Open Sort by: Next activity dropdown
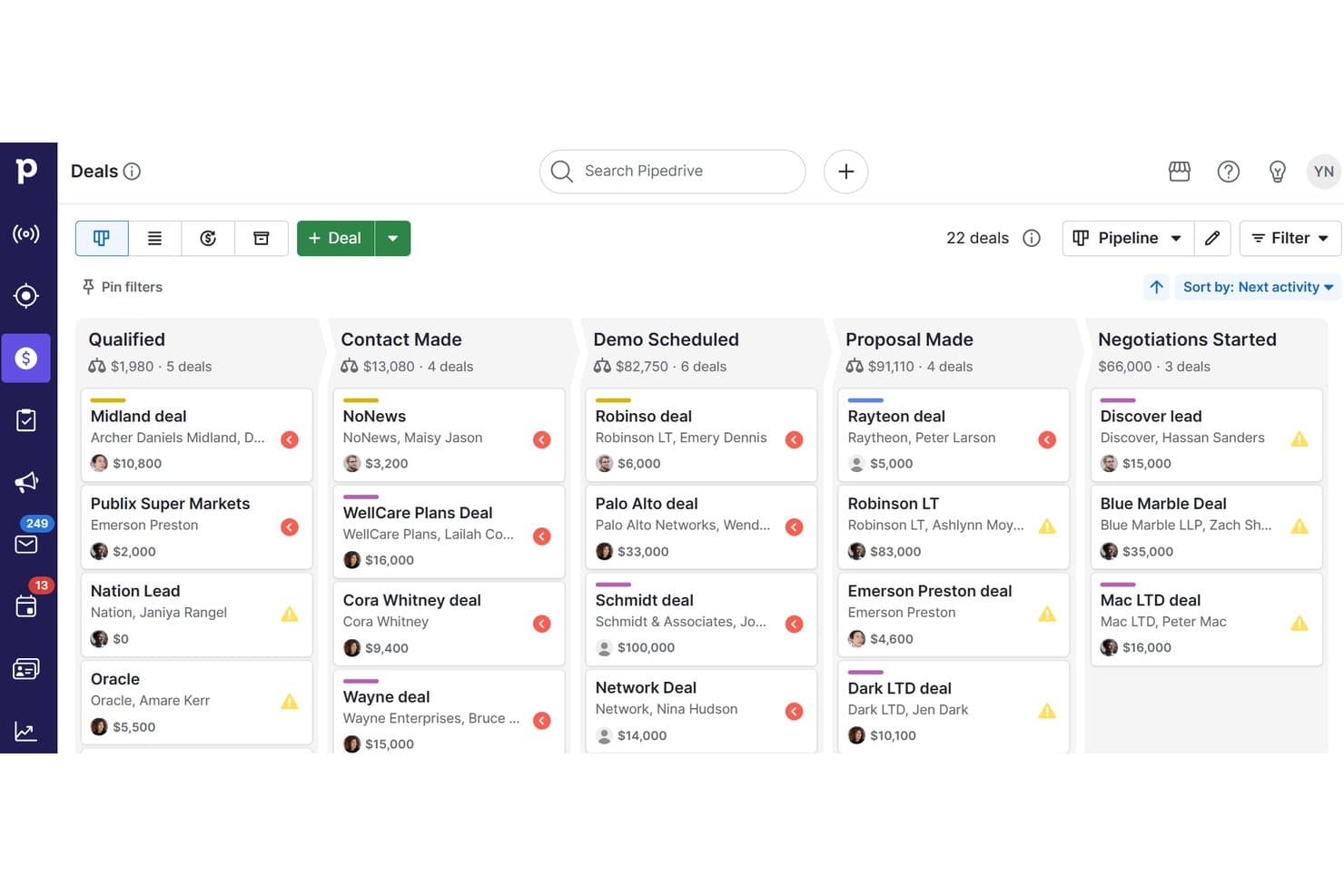The image size is (1344, 896). coord(1258,287)
